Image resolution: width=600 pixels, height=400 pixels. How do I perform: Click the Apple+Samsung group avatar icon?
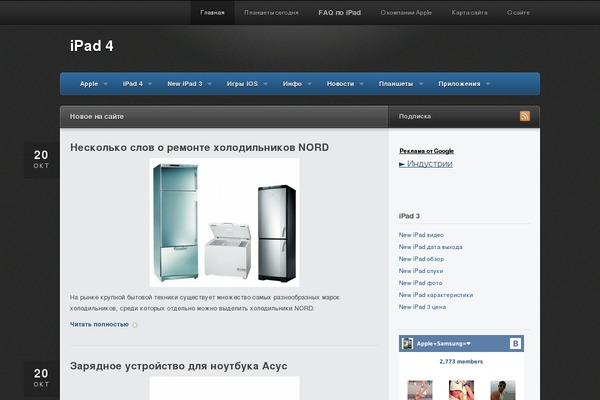407,343
